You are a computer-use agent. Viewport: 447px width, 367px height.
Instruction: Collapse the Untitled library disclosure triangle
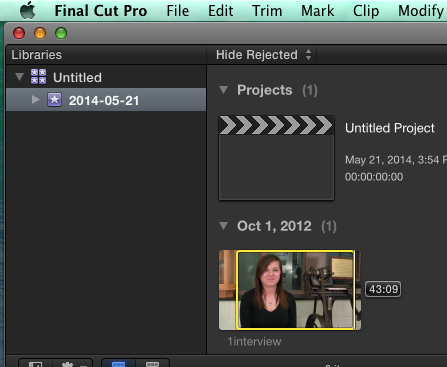19,77
